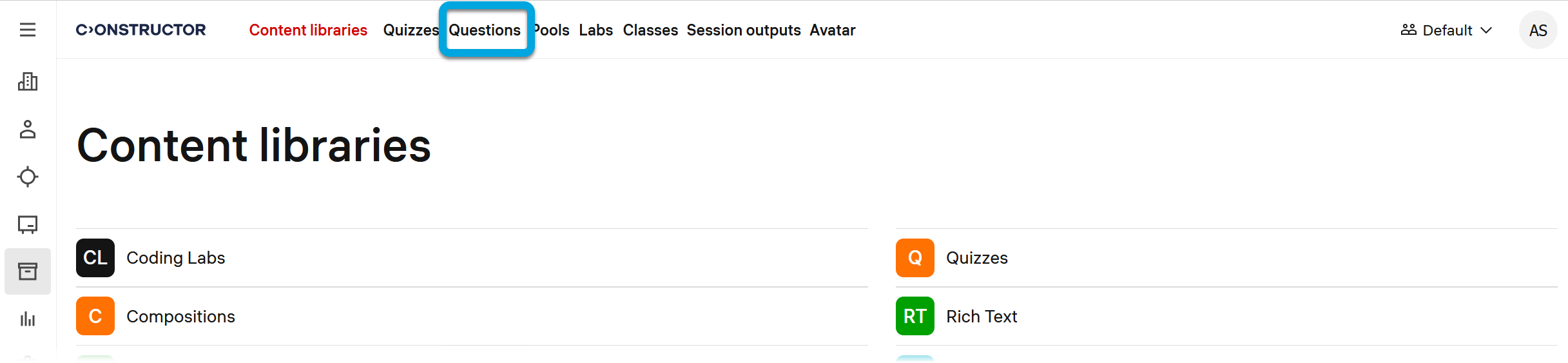Open the Coding Labs library link
Screen dimensions: 1568x363
(x=175, y=258)
